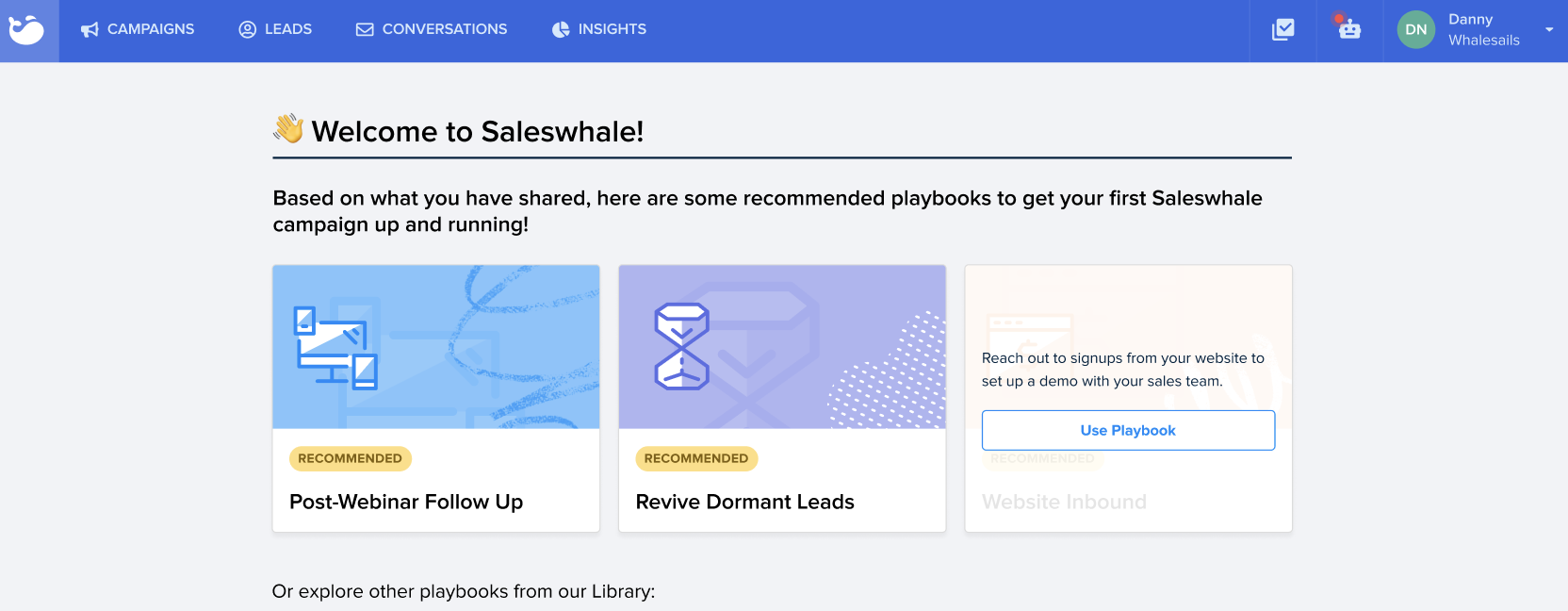Click Use Playbook for Website Inbound

click(x=1128, y=430)
